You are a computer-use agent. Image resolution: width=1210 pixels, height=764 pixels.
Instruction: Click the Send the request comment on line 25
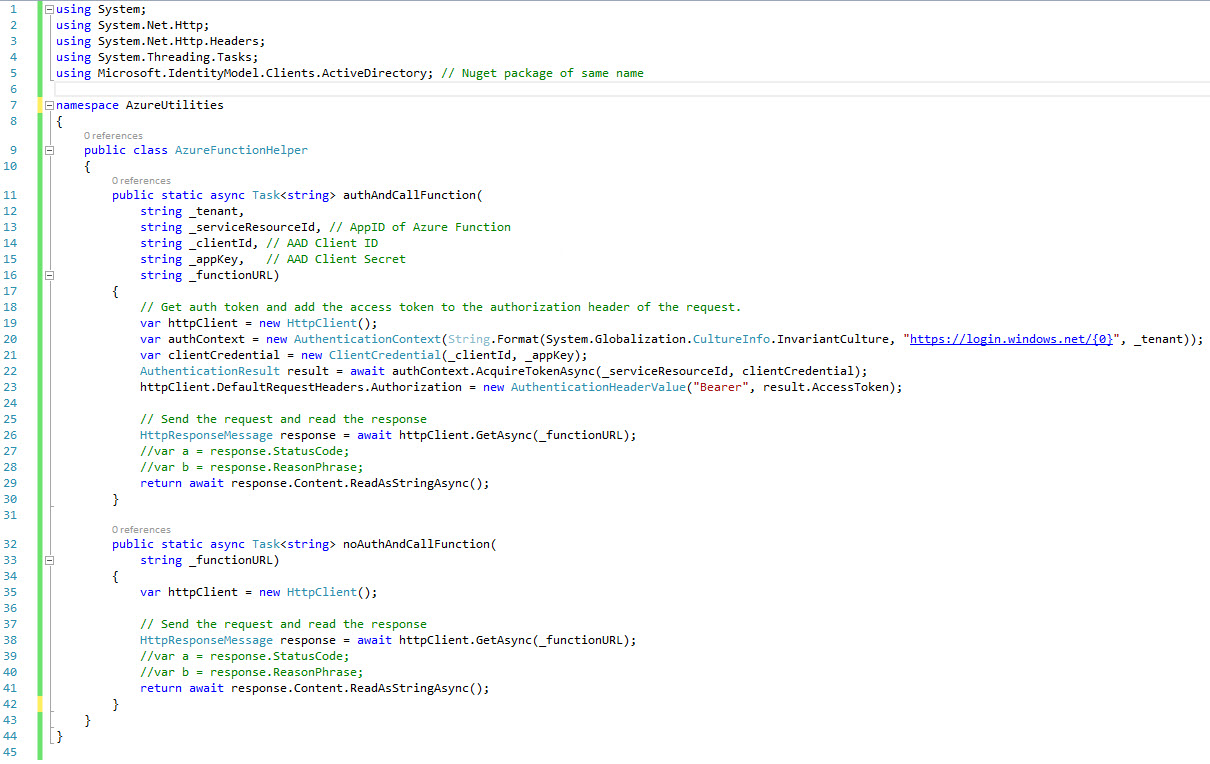tap(283, 419)
